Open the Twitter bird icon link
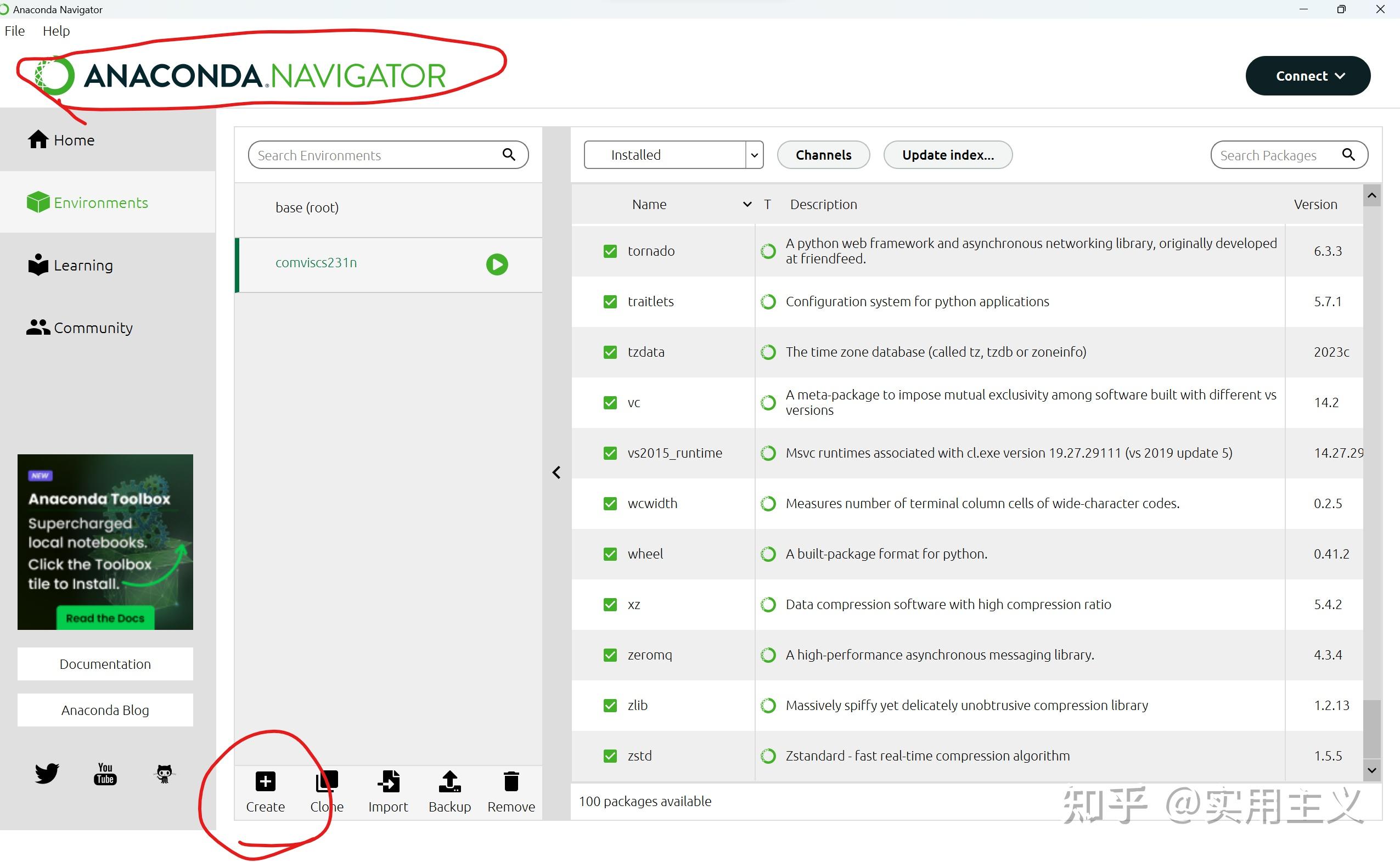The width and height of the screenshot is (1400, 862). (x=47, y=773)
